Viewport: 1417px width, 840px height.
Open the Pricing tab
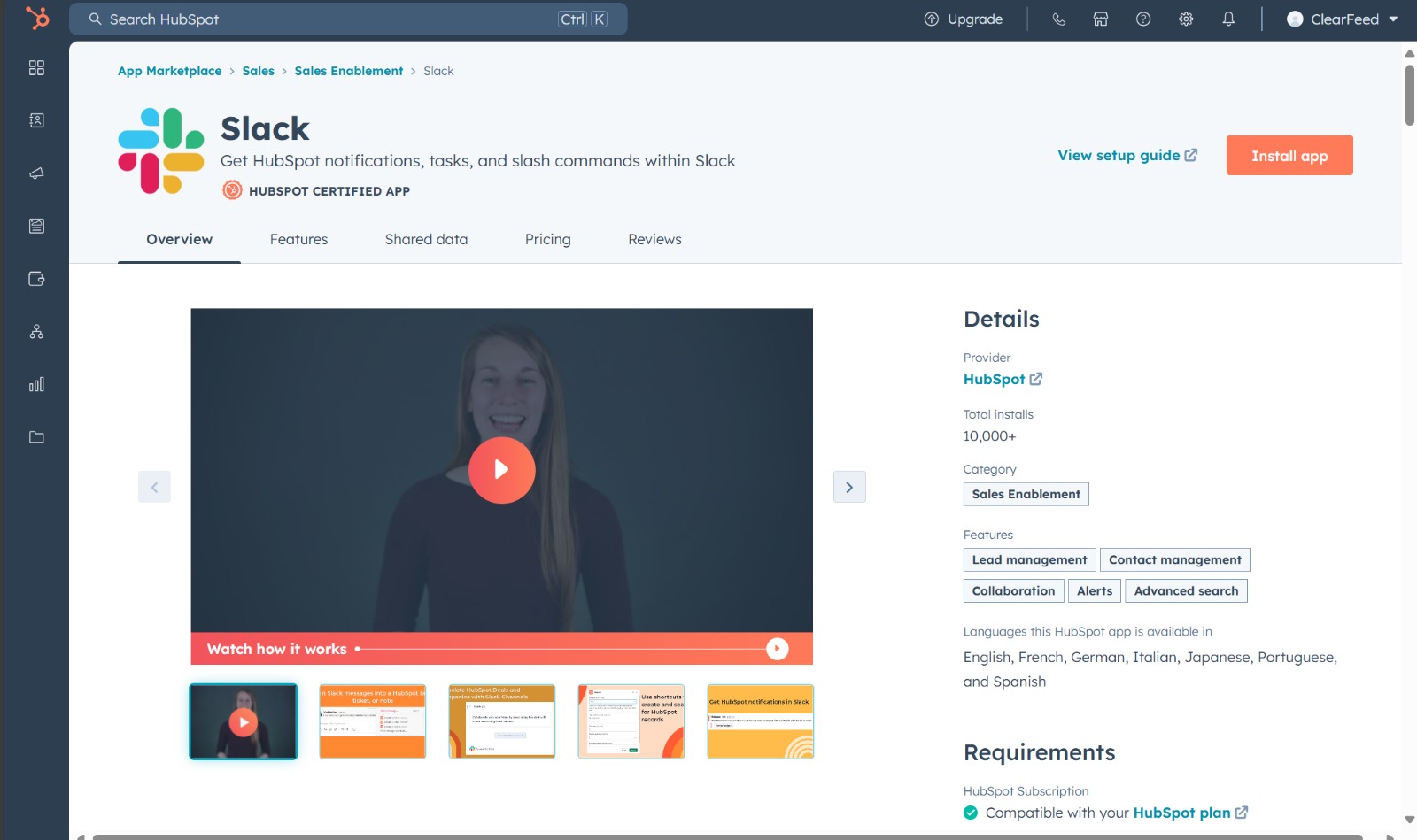coord(547,239)
